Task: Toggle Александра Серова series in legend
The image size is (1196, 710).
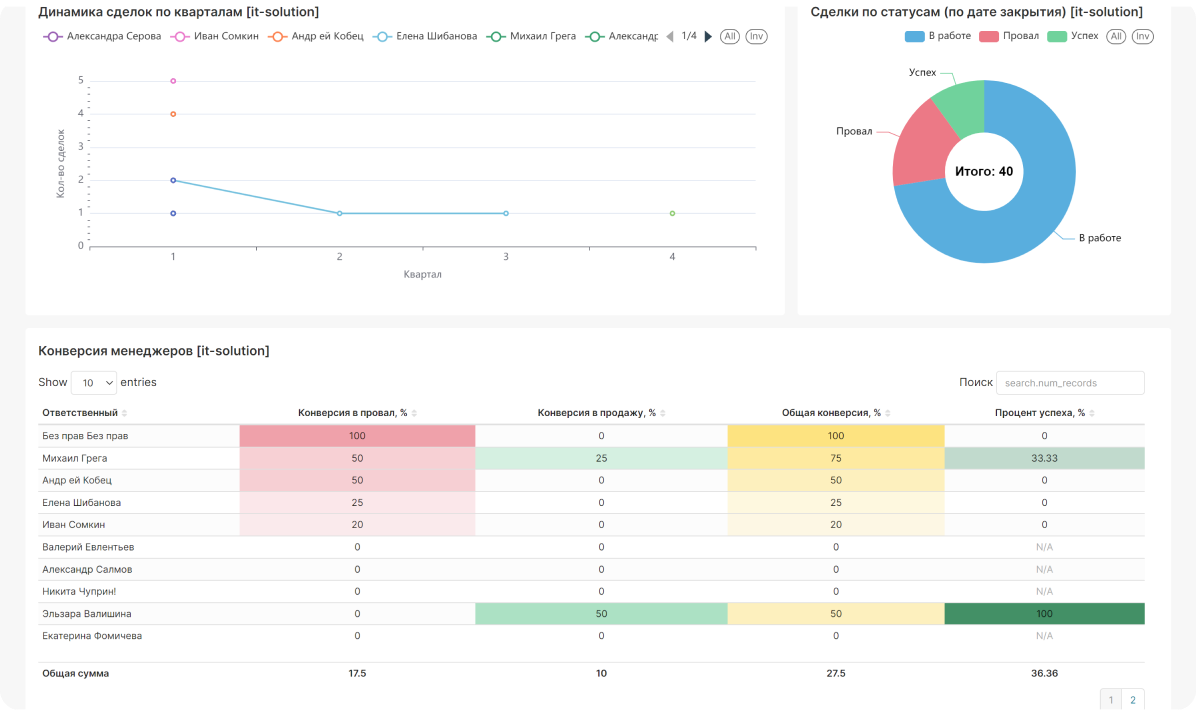Action: click(x=102, y=36)
